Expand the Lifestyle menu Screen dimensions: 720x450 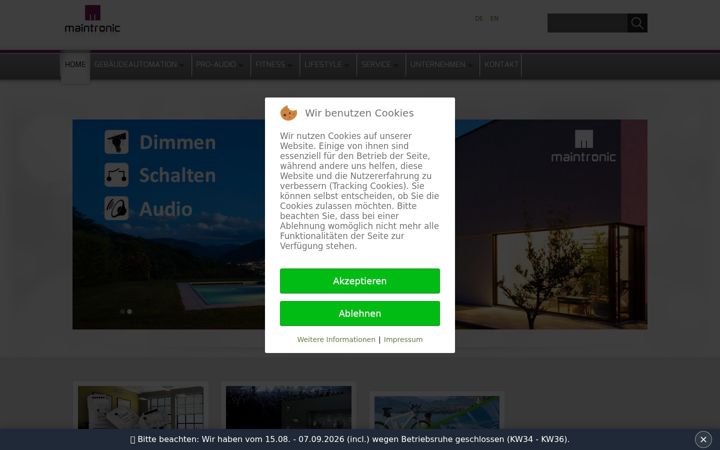click(326, 65)
